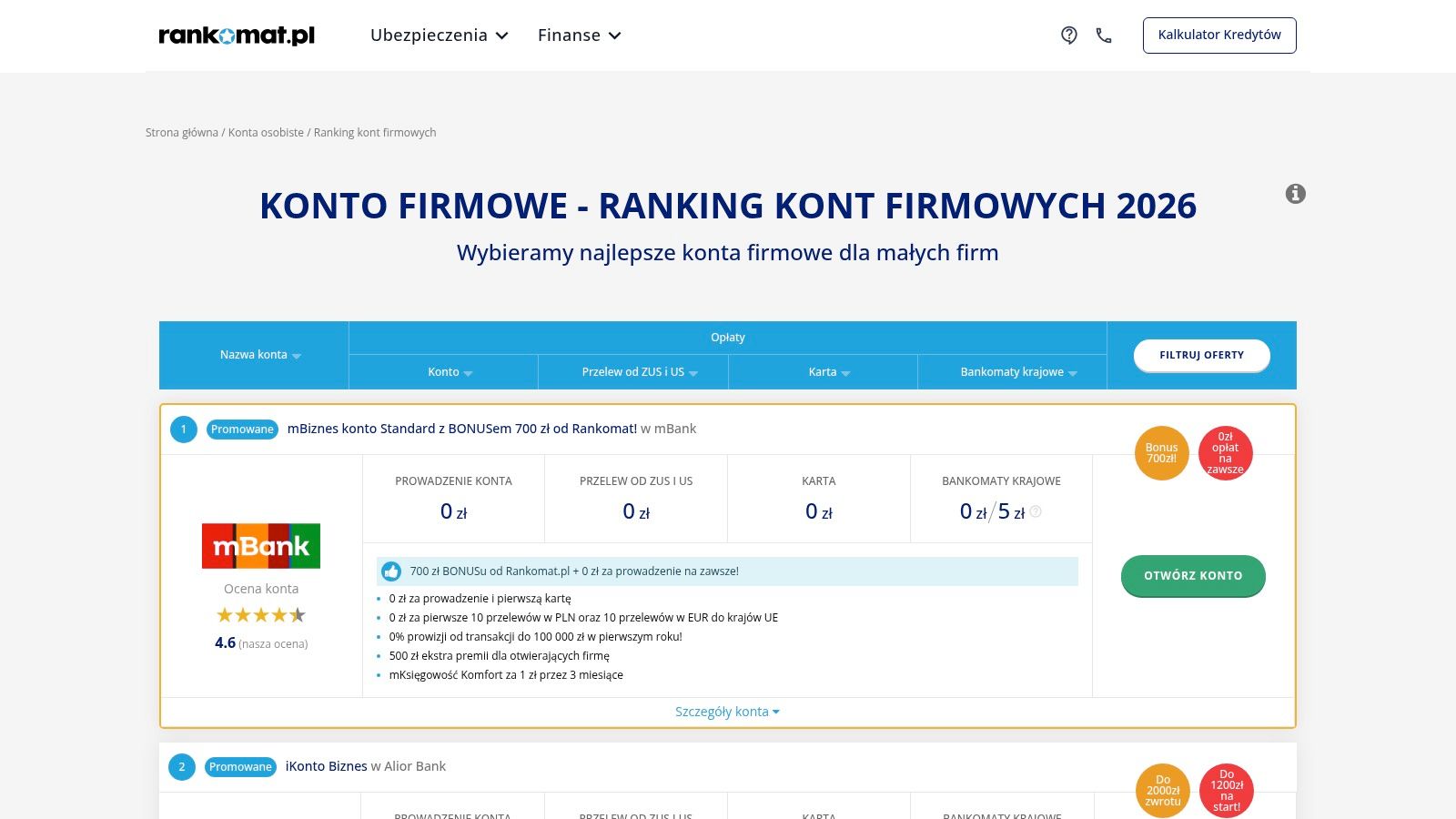Sort by Bankomaty krajowe column

pos(1018,372)
